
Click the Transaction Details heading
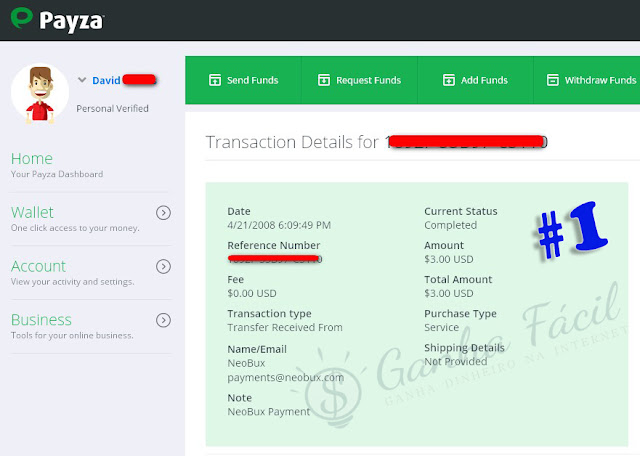point(292,142)
